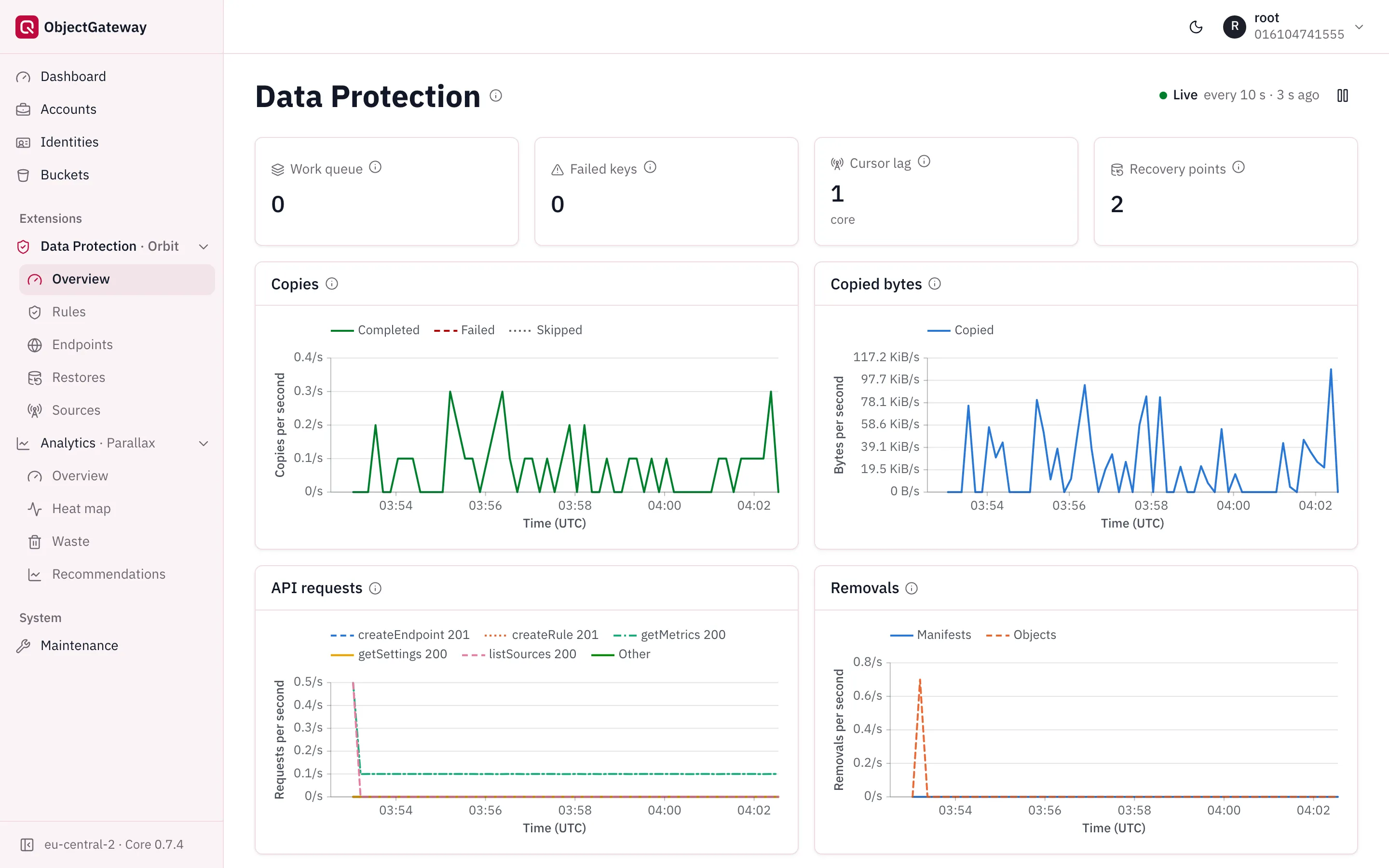
Task: Go to Sources page
Action: (x=117, y=410)
